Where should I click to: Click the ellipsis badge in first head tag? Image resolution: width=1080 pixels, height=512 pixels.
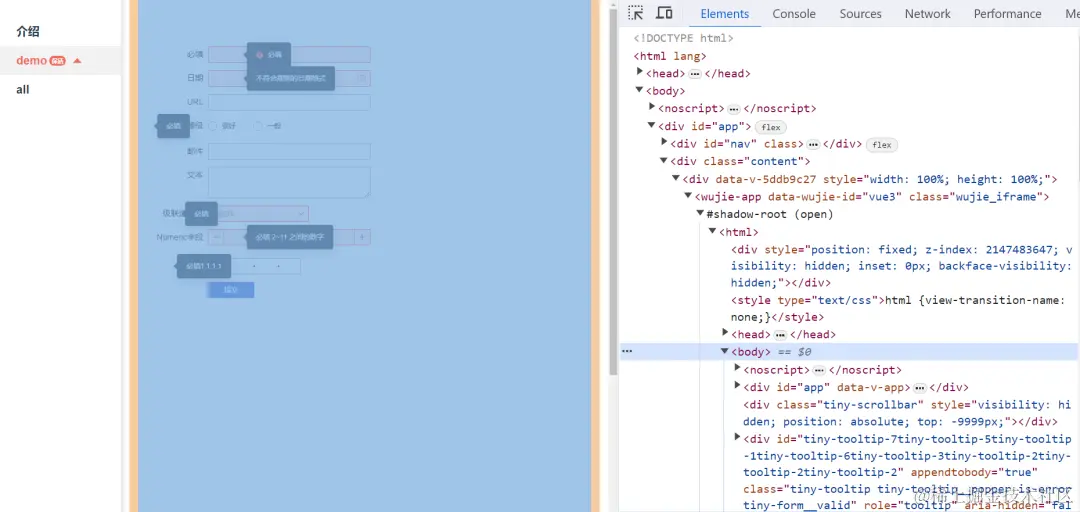click(695, 74)
